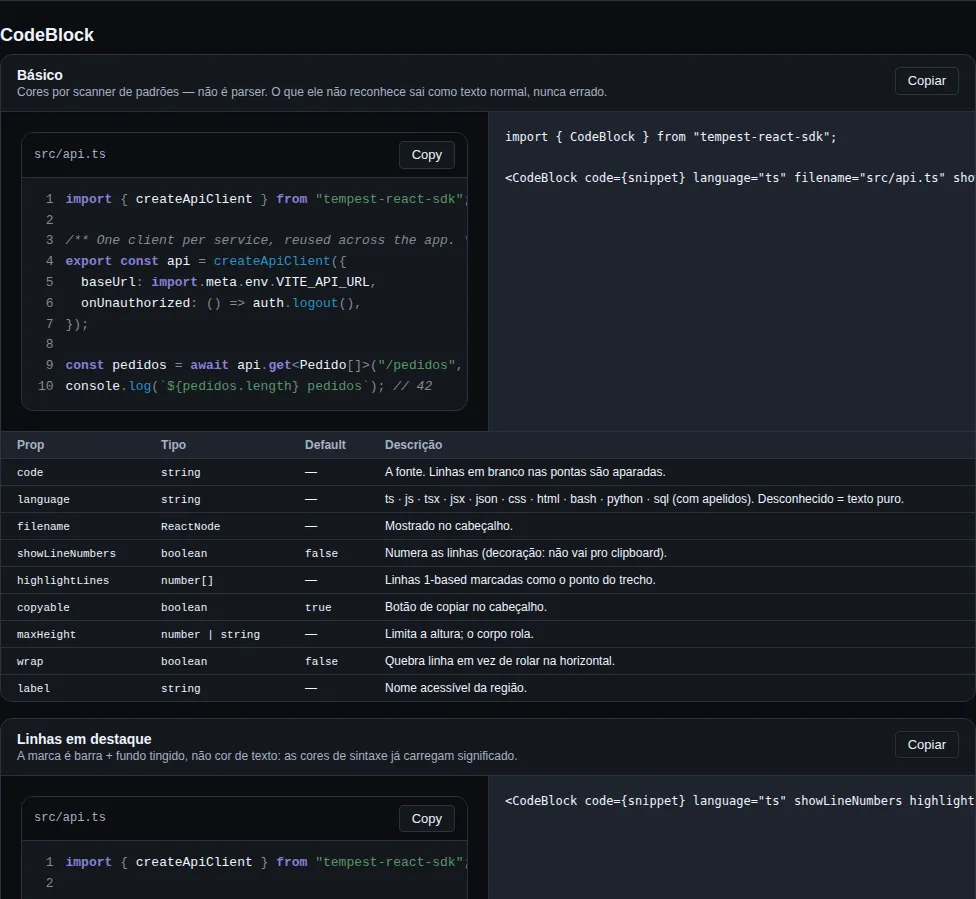Click the Prop column header
The image size is (976, 899).
[x=30, y=445]
